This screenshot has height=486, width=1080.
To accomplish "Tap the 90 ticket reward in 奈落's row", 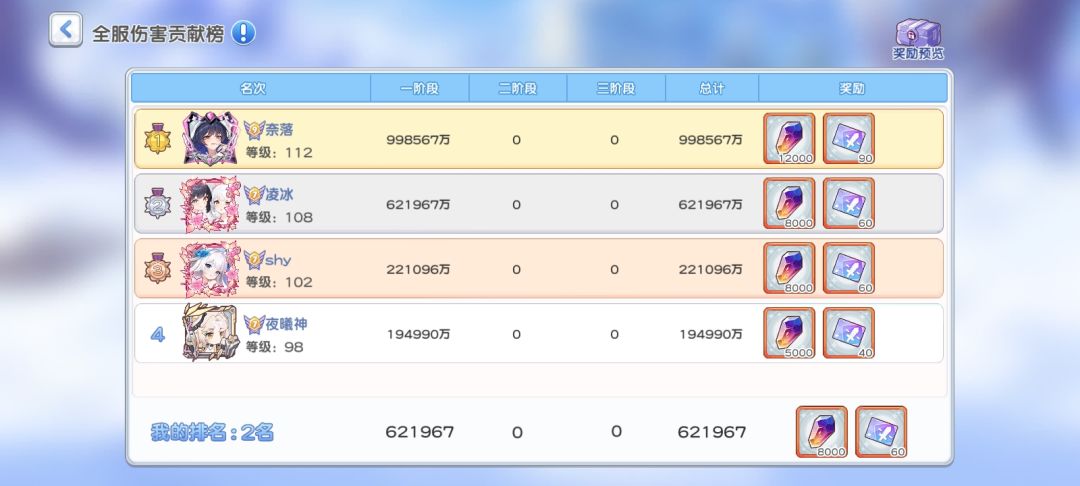I will [x=849, y=138].
